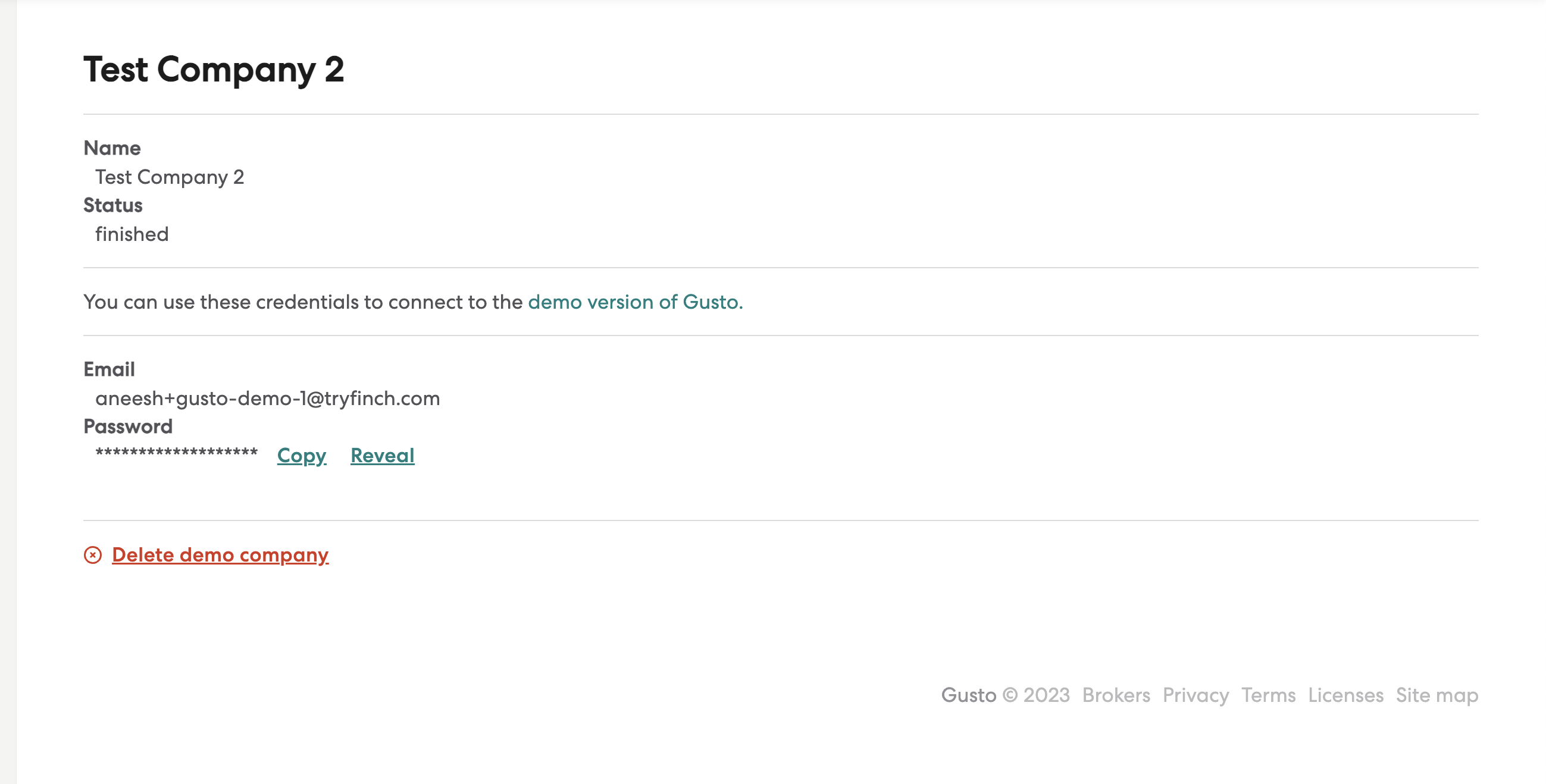
Task: Open the demo version of Gusto link
Action: pos(635,302)
